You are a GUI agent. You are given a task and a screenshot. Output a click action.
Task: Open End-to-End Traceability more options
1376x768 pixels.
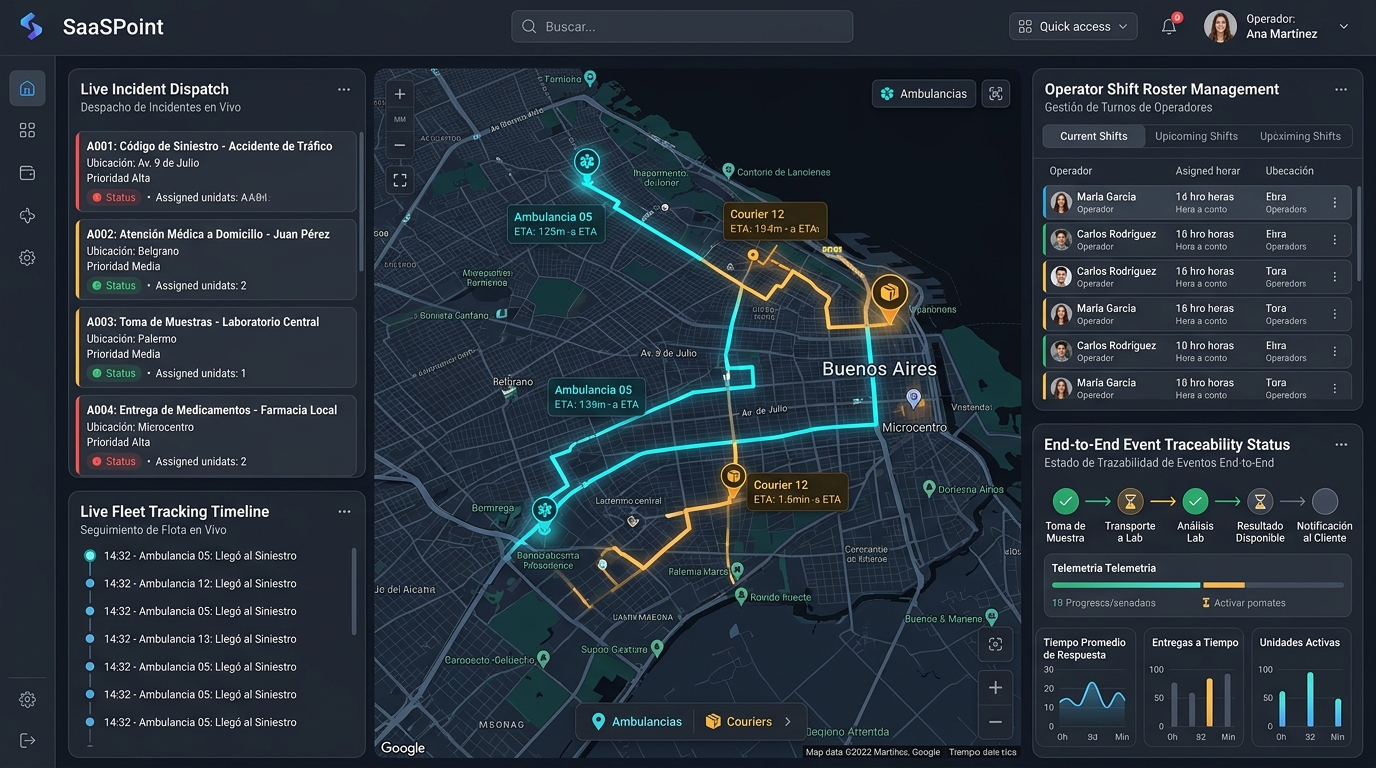1341,444
